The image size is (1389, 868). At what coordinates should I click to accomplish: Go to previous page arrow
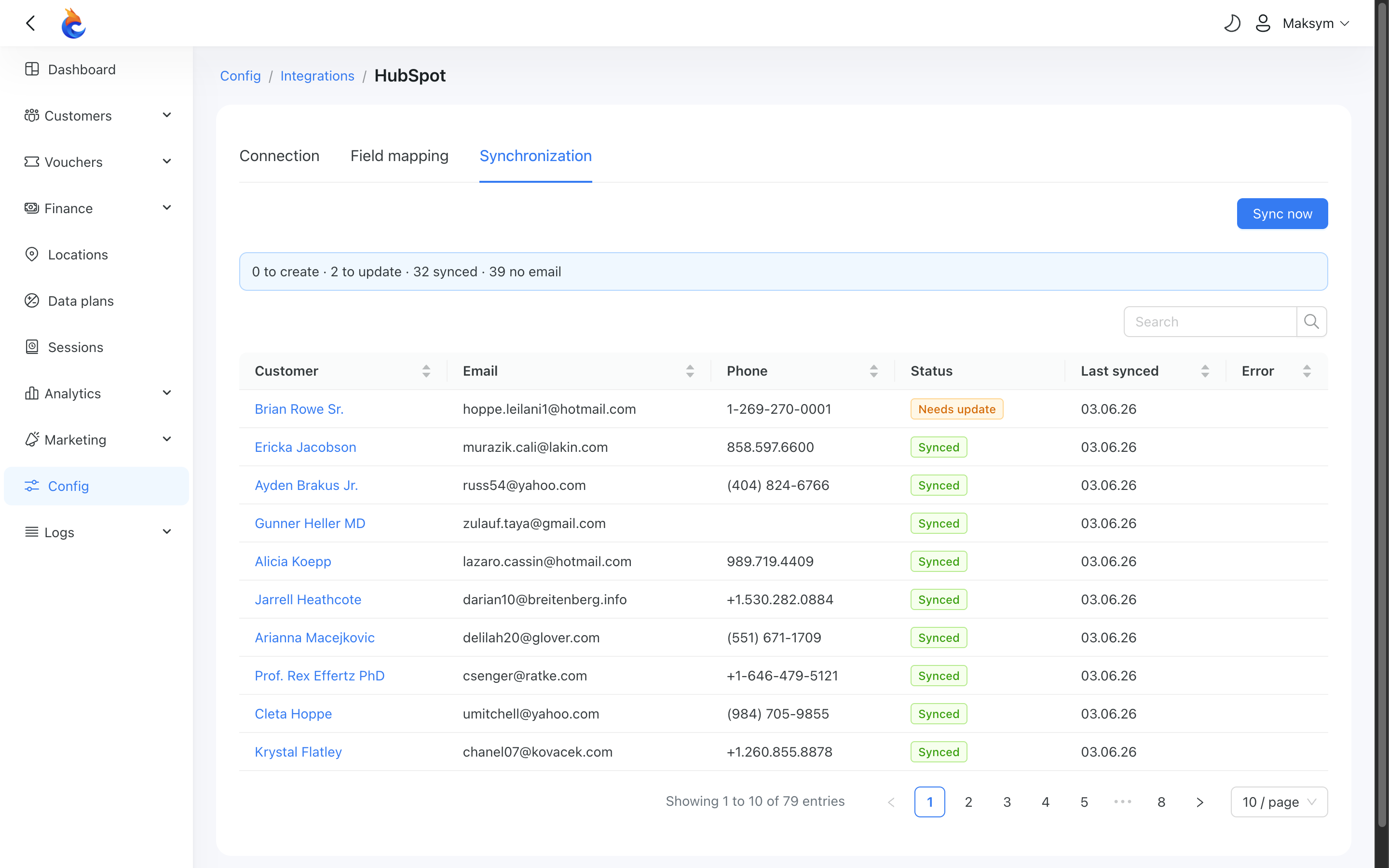891,802
